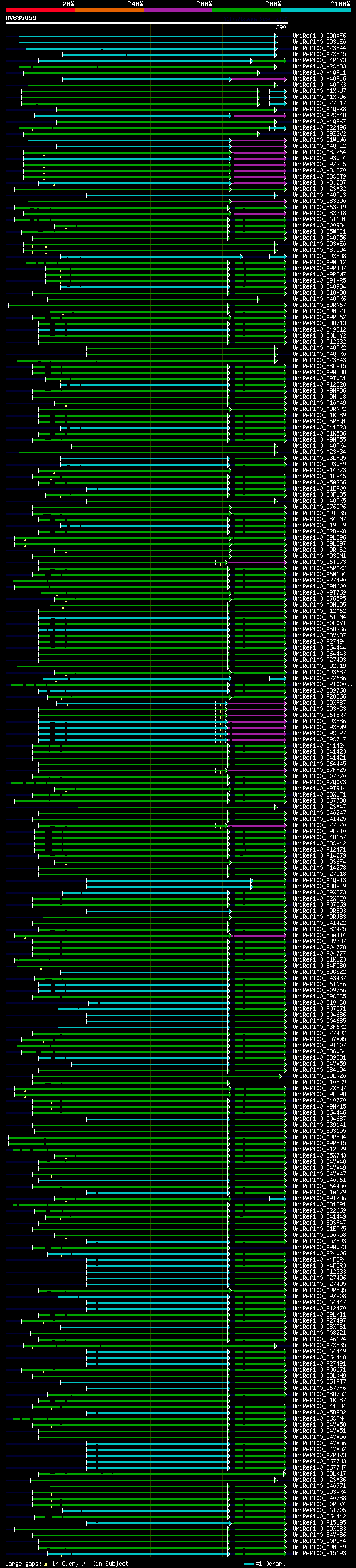356x1568 pixels.
Task: Select the UniRef100_C6TD73 entry
Action: pyautogui.click(x=319, y=562)
